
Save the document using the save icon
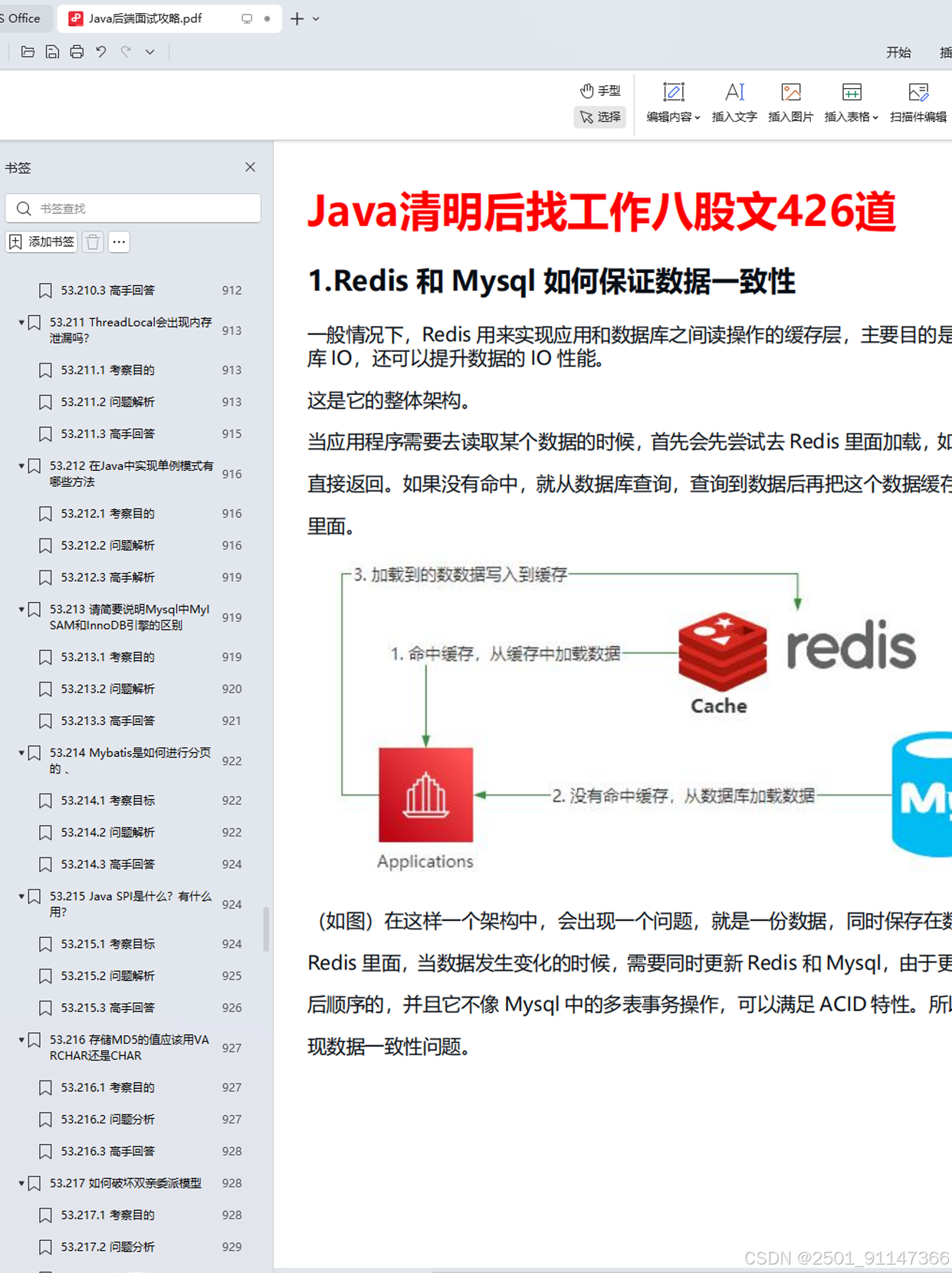pyautogui.click(x=52, y=52)
